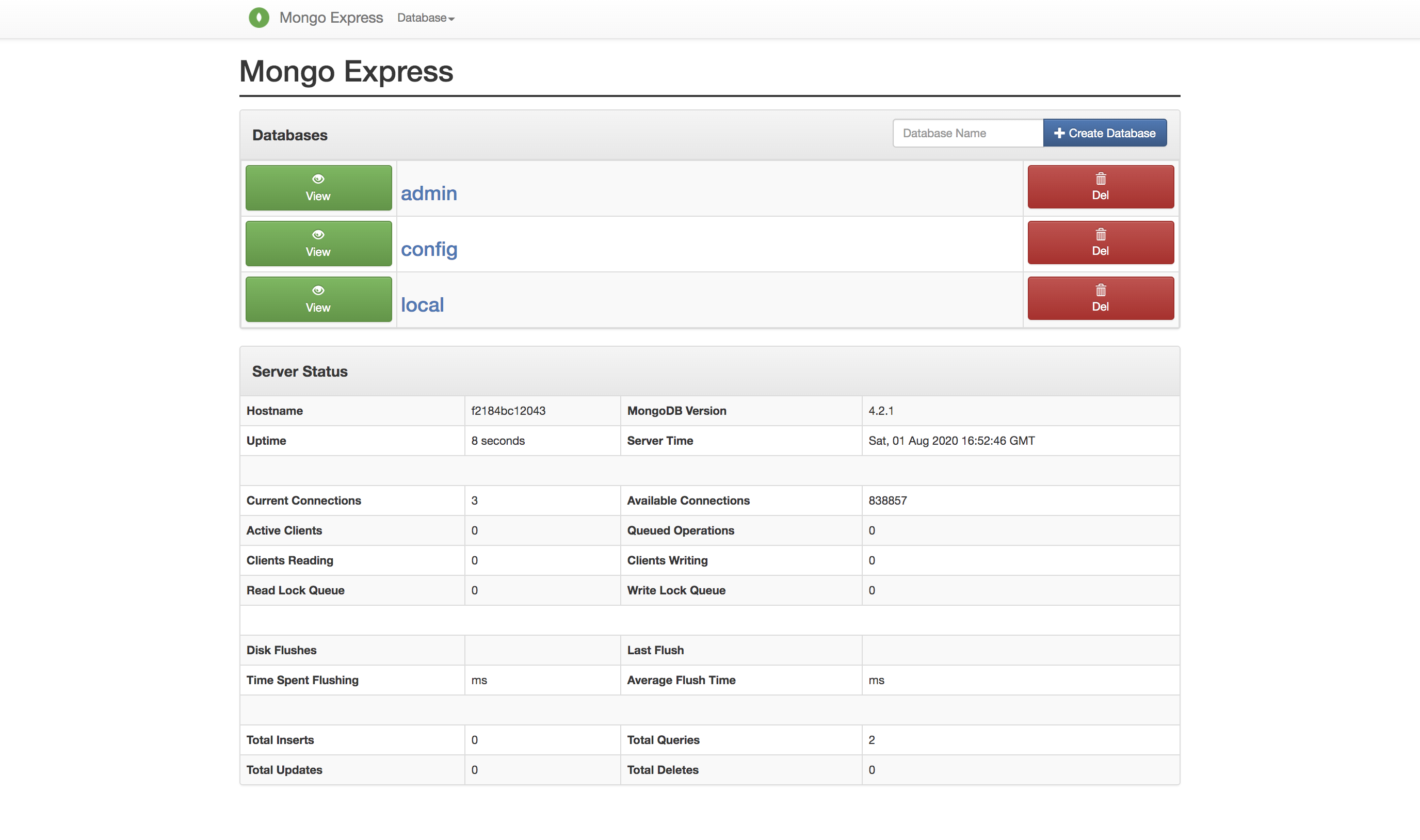Click the Server Status panel heading
Image resolution: width=1420 pixels, height=840 pixels.
[x=299, y=372]
